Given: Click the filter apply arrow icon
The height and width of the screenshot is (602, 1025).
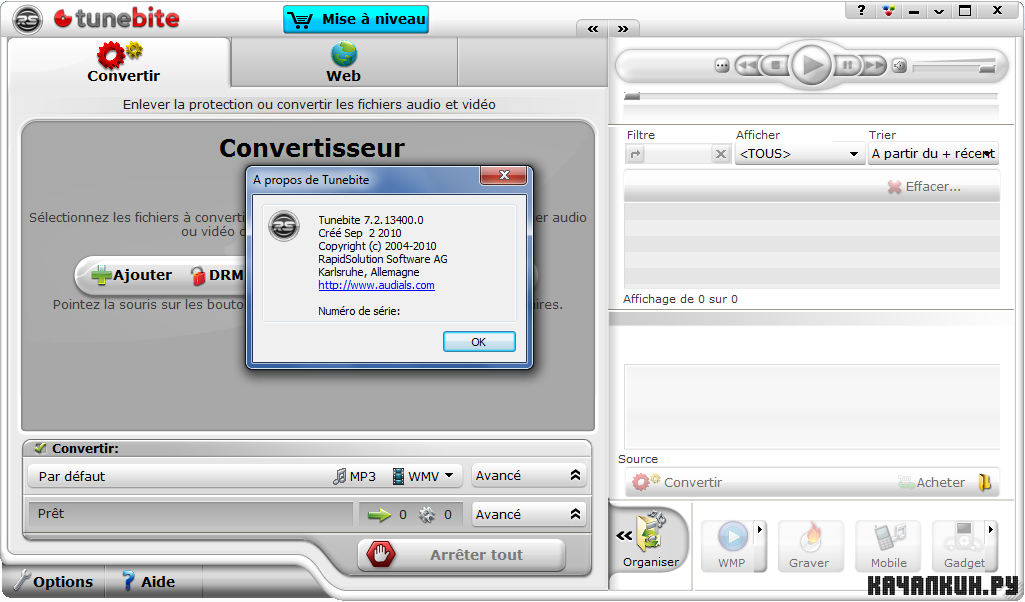Looking at the screenshot, I should [635, 154].
